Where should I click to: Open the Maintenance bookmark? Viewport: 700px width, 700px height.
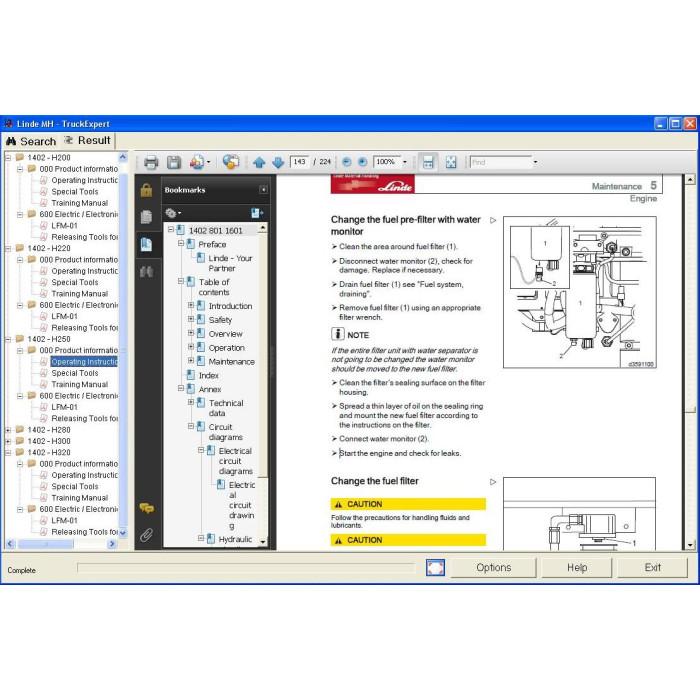(x=232, y=361)
